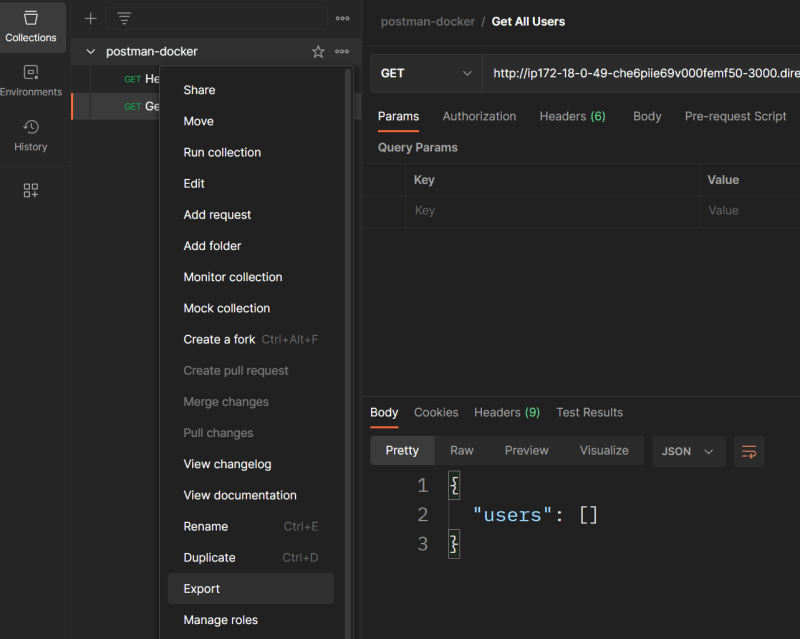The image size is (800, 639).
Task: Open the JSON format dropdown in the response pane
Action: (688, 451)
